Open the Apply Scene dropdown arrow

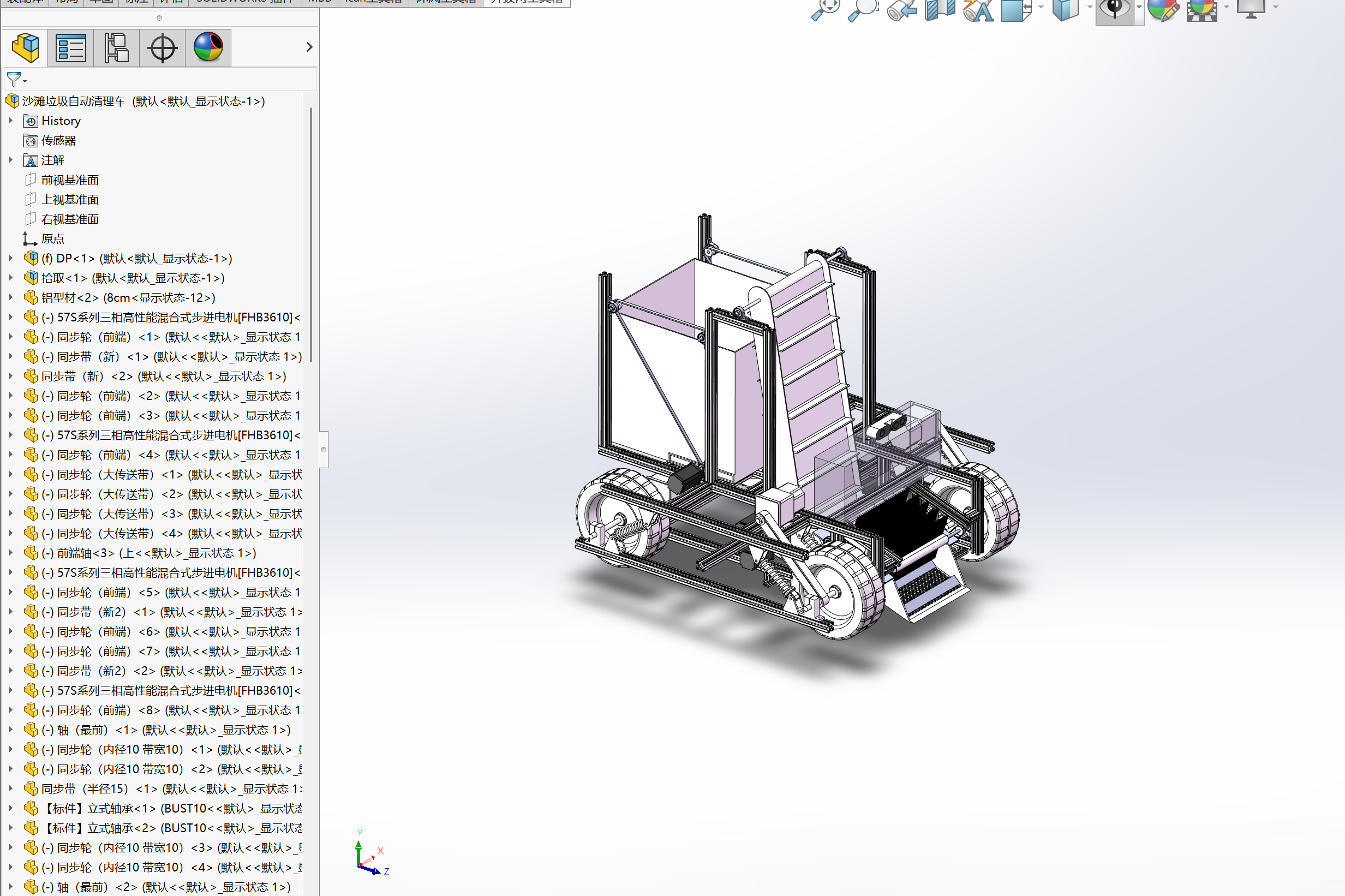(x=1226, y=7)
